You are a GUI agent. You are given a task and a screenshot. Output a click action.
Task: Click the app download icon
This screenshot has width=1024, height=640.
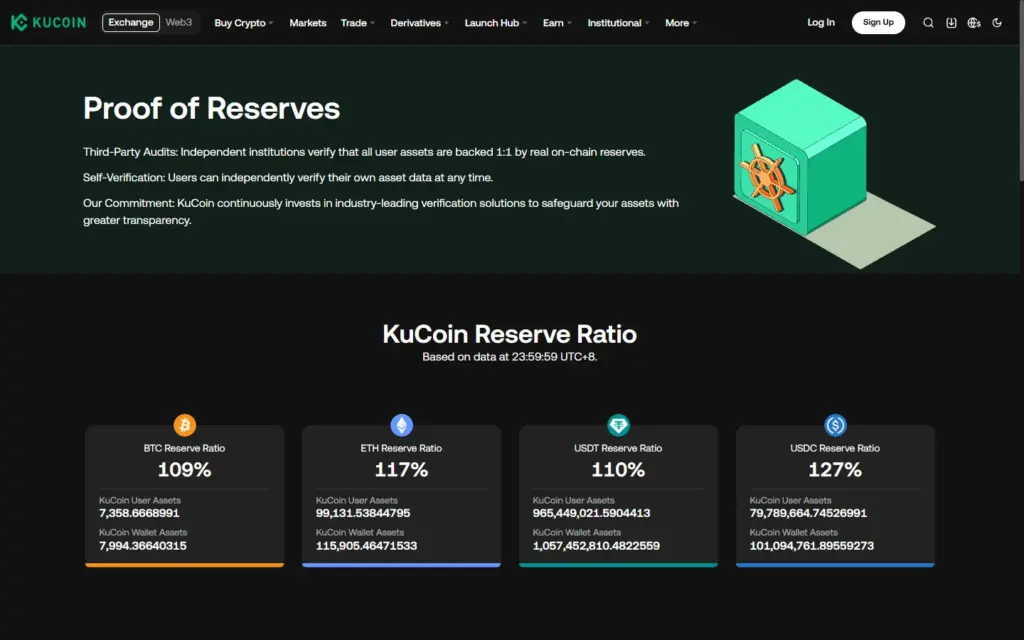tap(951, 23)
